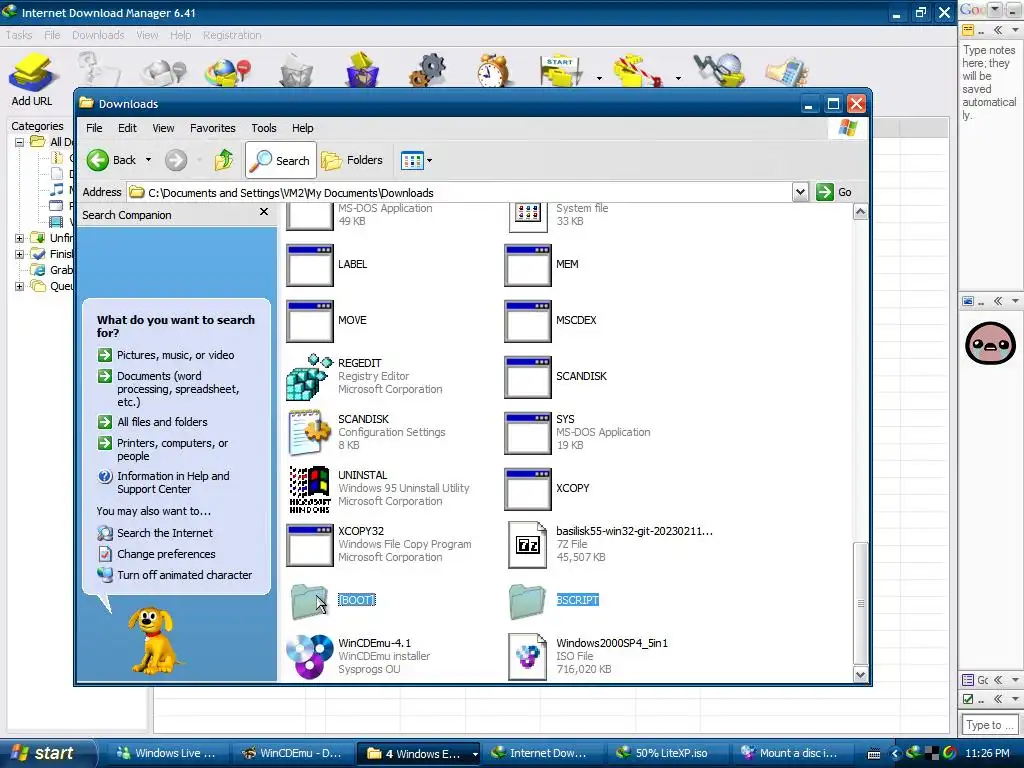Select the Windows2000SP4_5in1 ISO file icon
1024x768 pixels.
coord(528,656)
